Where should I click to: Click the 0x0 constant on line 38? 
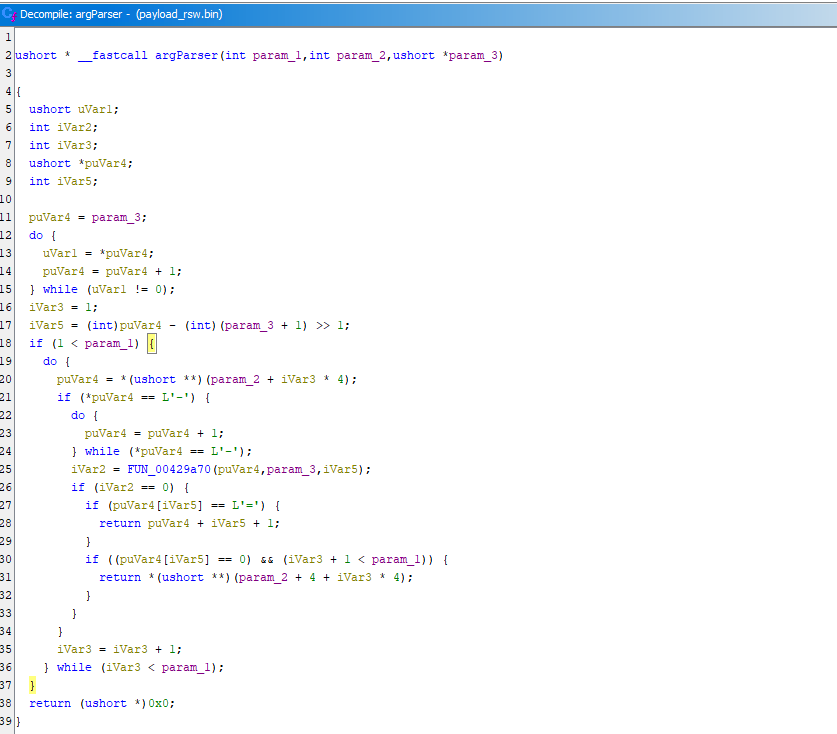[x=159, y=704]
